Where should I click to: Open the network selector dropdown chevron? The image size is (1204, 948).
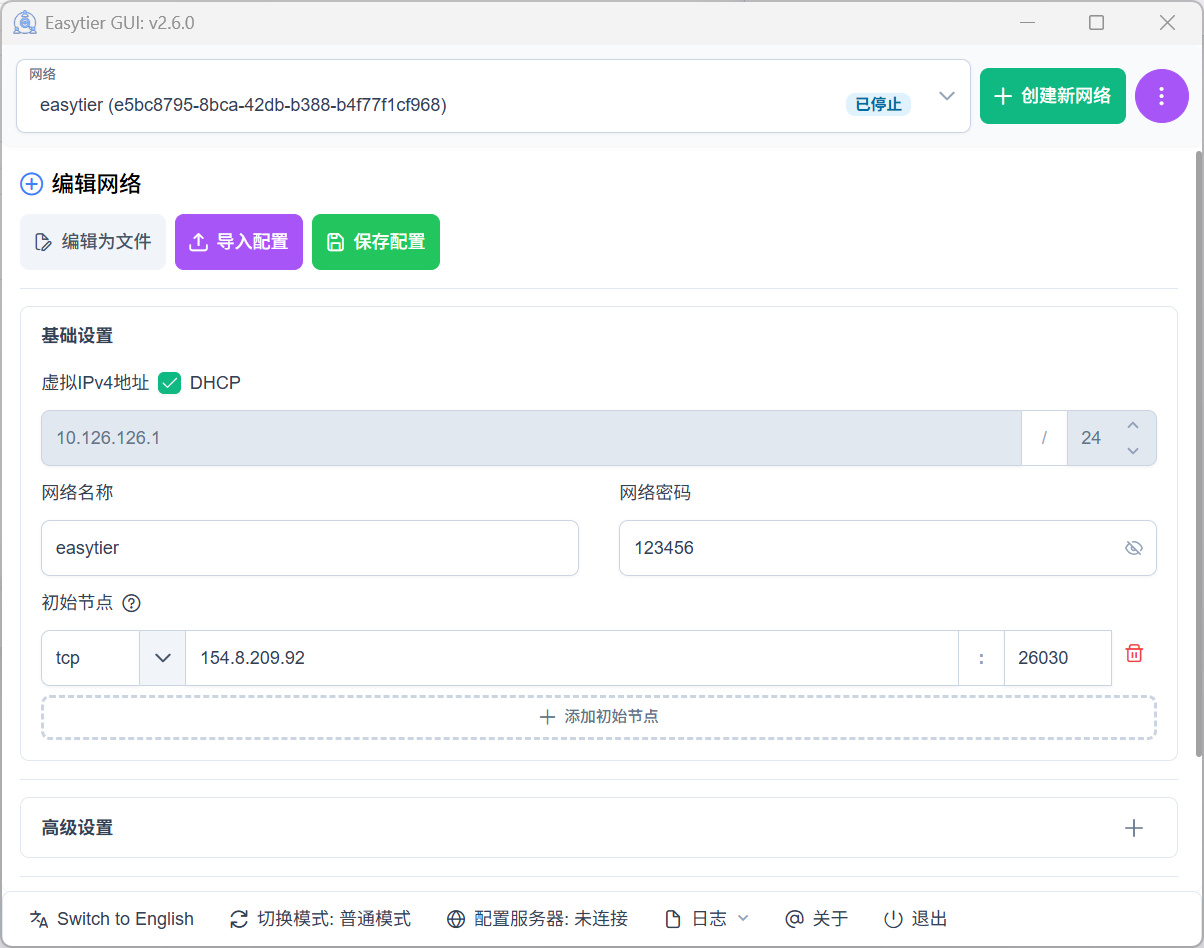(947, 96)
